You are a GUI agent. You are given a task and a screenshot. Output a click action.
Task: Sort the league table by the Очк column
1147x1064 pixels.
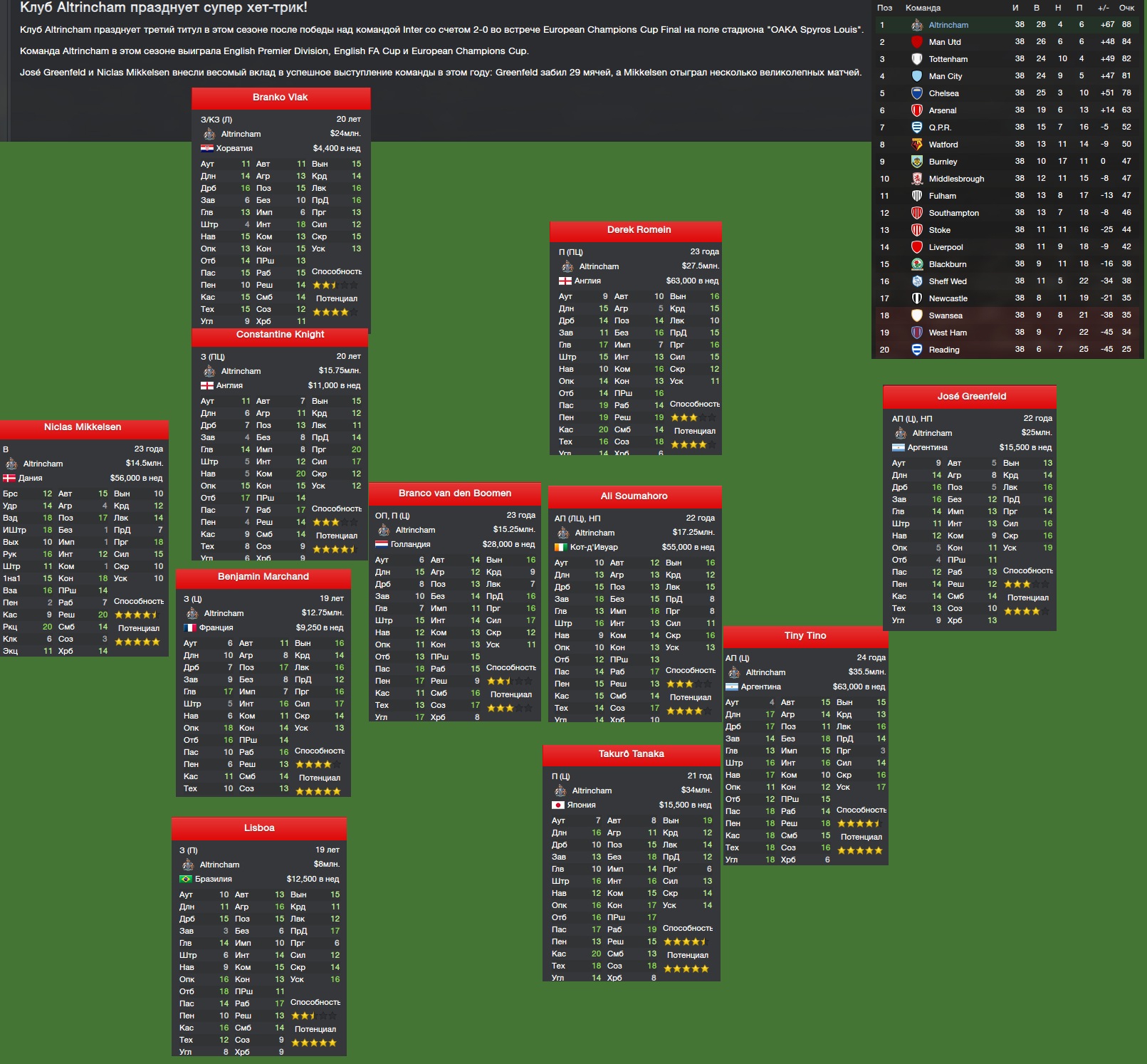[1126, 8]
